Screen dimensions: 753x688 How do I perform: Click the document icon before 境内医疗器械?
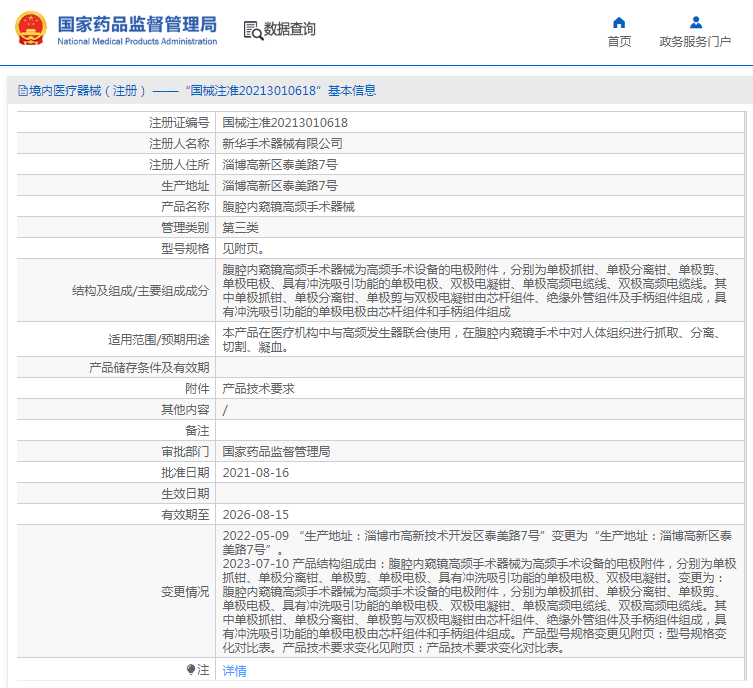(x=23, y=90)
